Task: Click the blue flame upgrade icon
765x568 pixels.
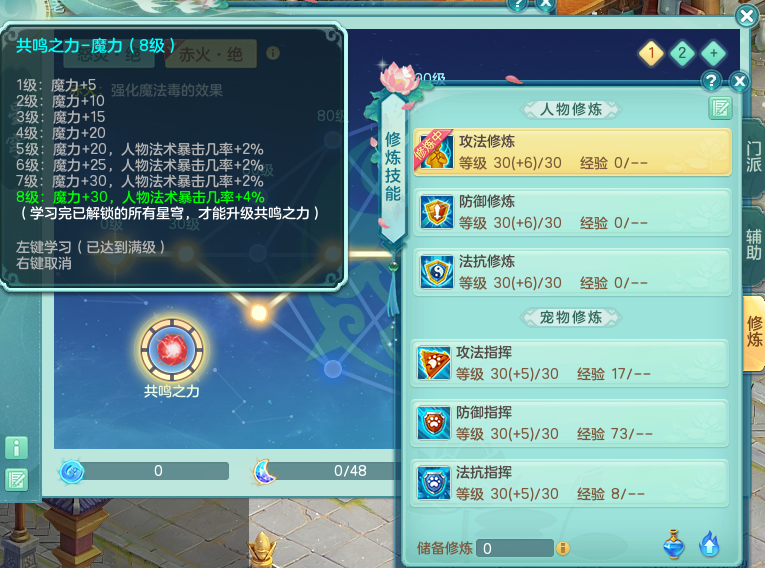Action: pyautogui.click(x=709, y=544)
